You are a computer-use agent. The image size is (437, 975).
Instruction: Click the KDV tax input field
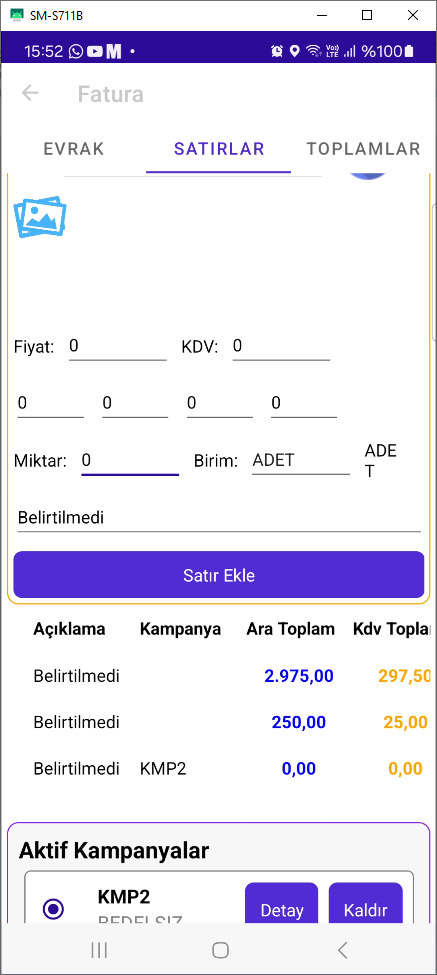coord(281,346)
